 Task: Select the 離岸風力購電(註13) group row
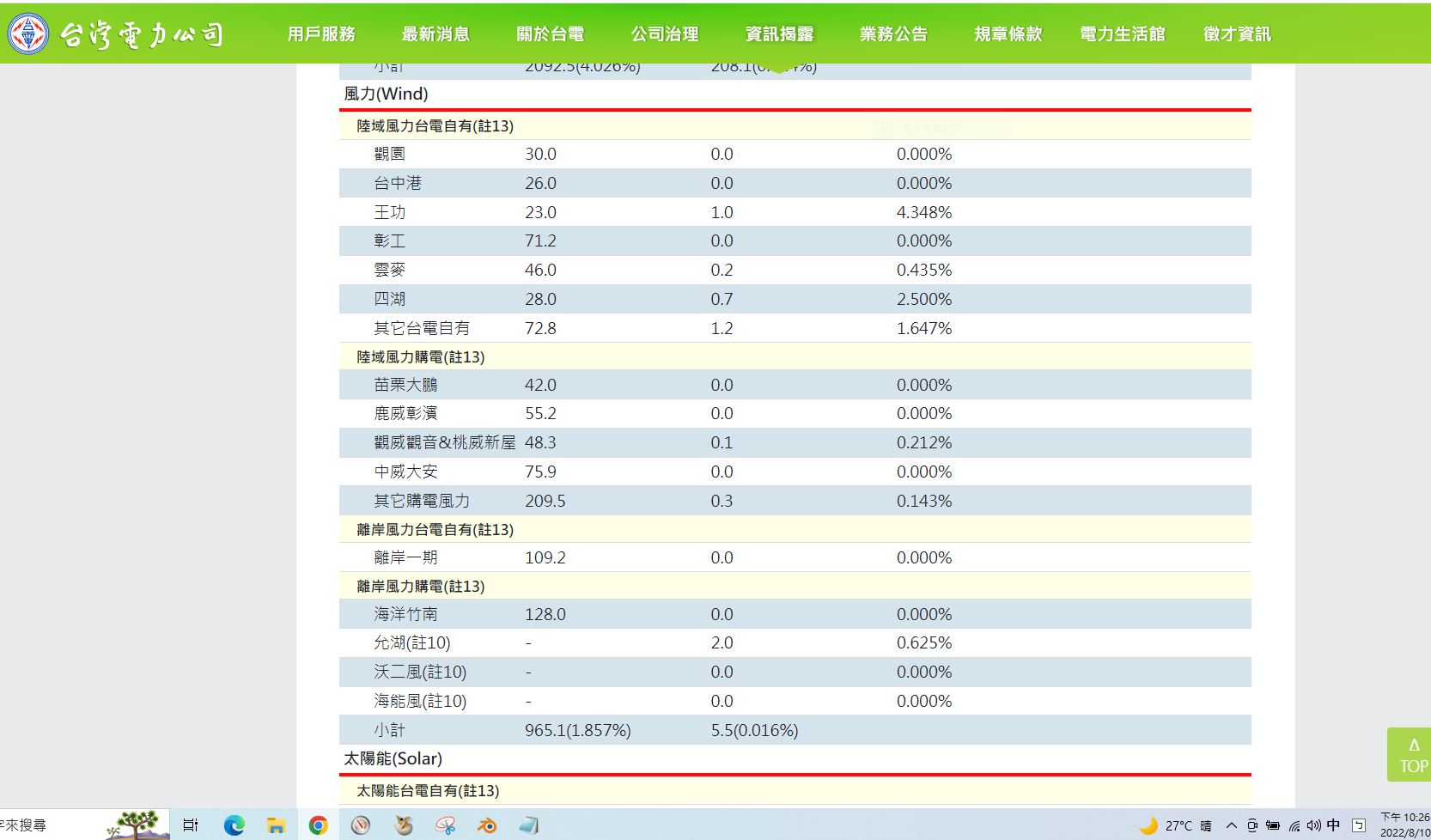pyautogui.click(x=795, y=586)
